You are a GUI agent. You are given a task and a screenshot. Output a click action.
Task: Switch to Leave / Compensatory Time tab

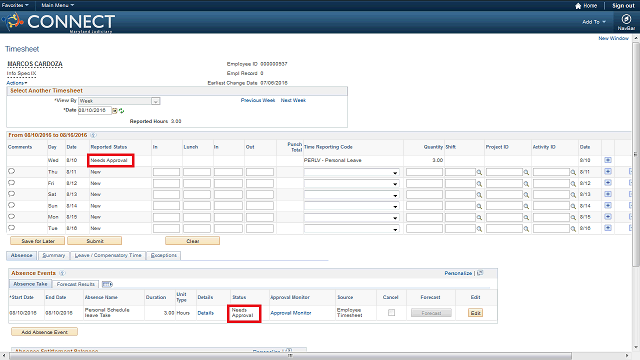coord(108,256)
